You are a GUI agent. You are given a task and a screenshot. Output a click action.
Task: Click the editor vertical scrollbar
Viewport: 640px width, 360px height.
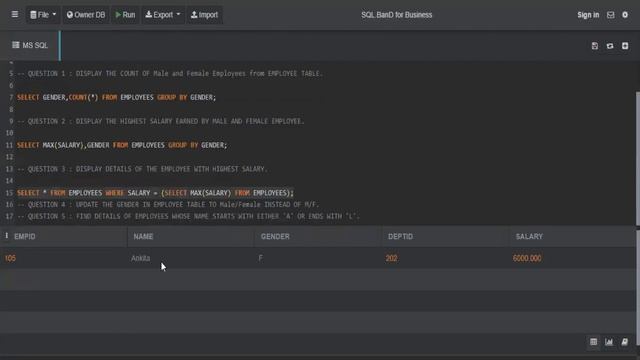click(x=638, y=158)
